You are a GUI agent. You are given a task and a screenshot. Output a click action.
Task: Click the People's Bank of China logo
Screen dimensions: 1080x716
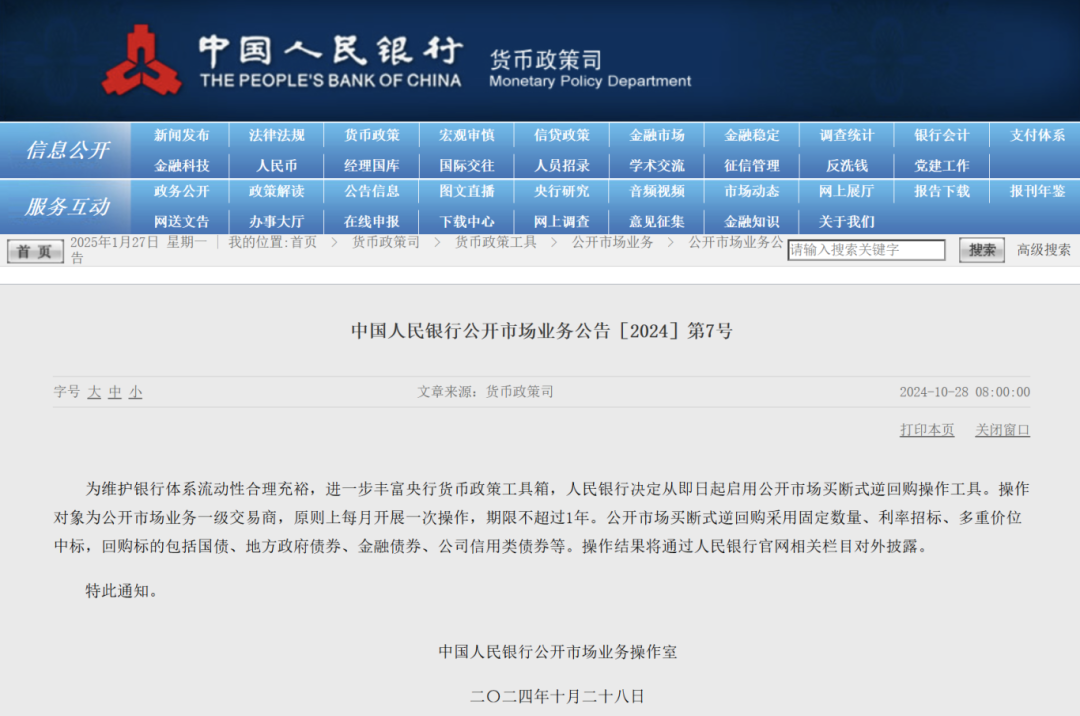tap(141, 60)
